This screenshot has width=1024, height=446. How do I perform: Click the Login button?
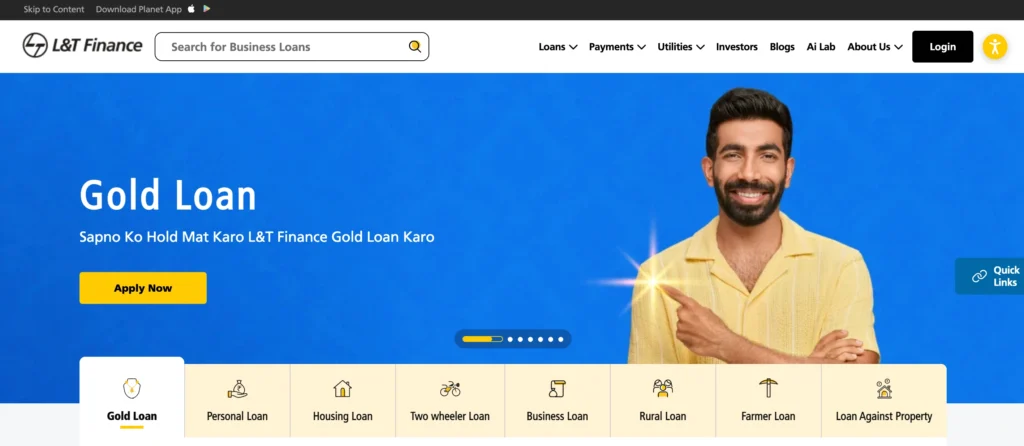tap(942, 46)
